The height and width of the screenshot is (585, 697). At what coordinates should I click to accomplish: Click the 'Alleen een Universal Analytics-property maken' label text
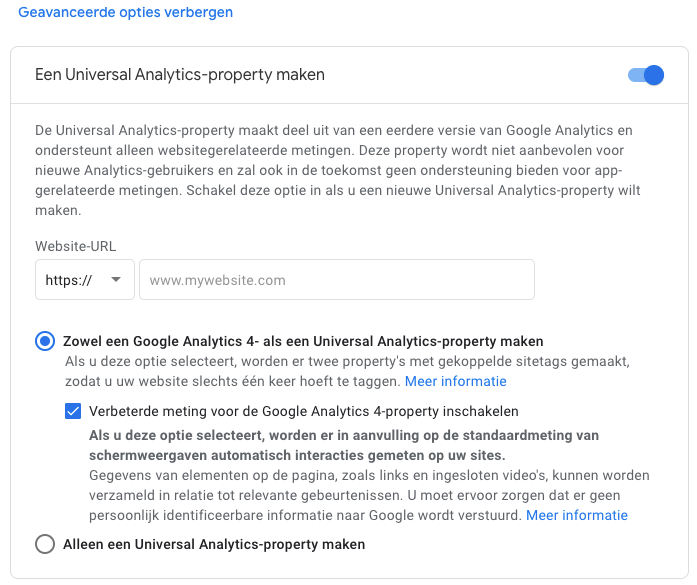pyautogui.click(x=214, y=544)
